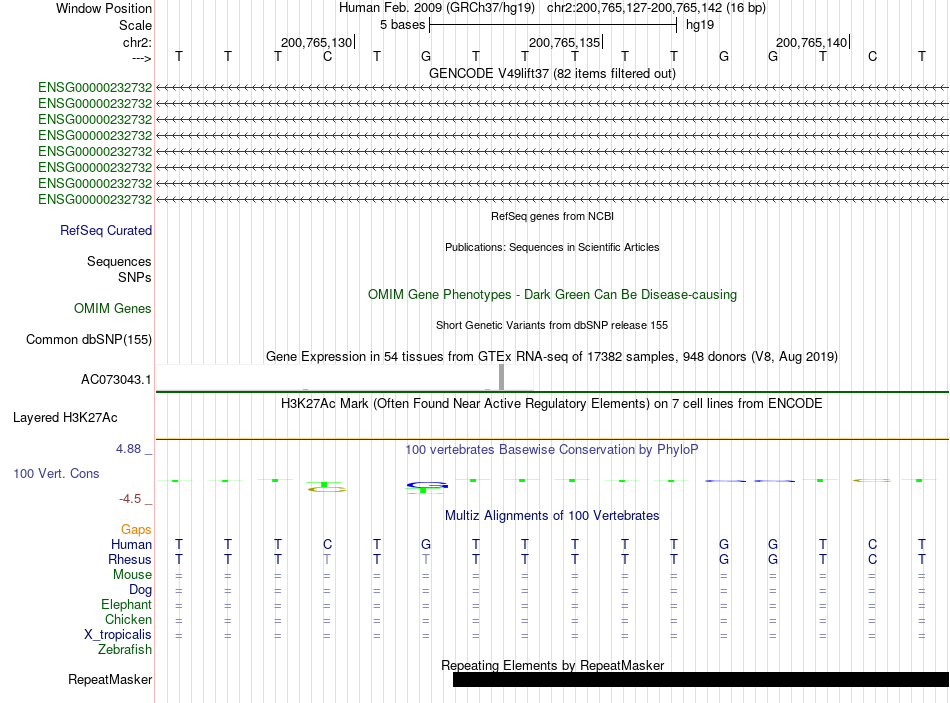This screenshot has width=950, height=703.
Task: Click the black RepeatMasker repeat element bar
Action: (x=700, y=679)
